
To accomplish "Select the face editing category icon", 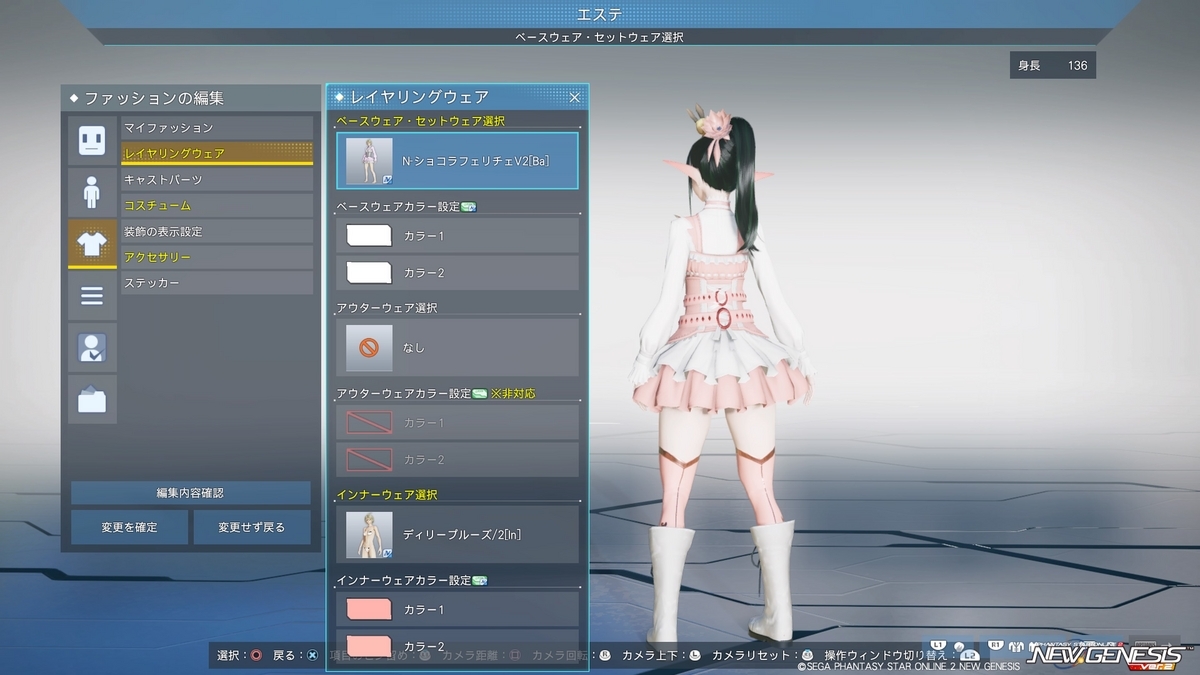I will click(92, 140).
